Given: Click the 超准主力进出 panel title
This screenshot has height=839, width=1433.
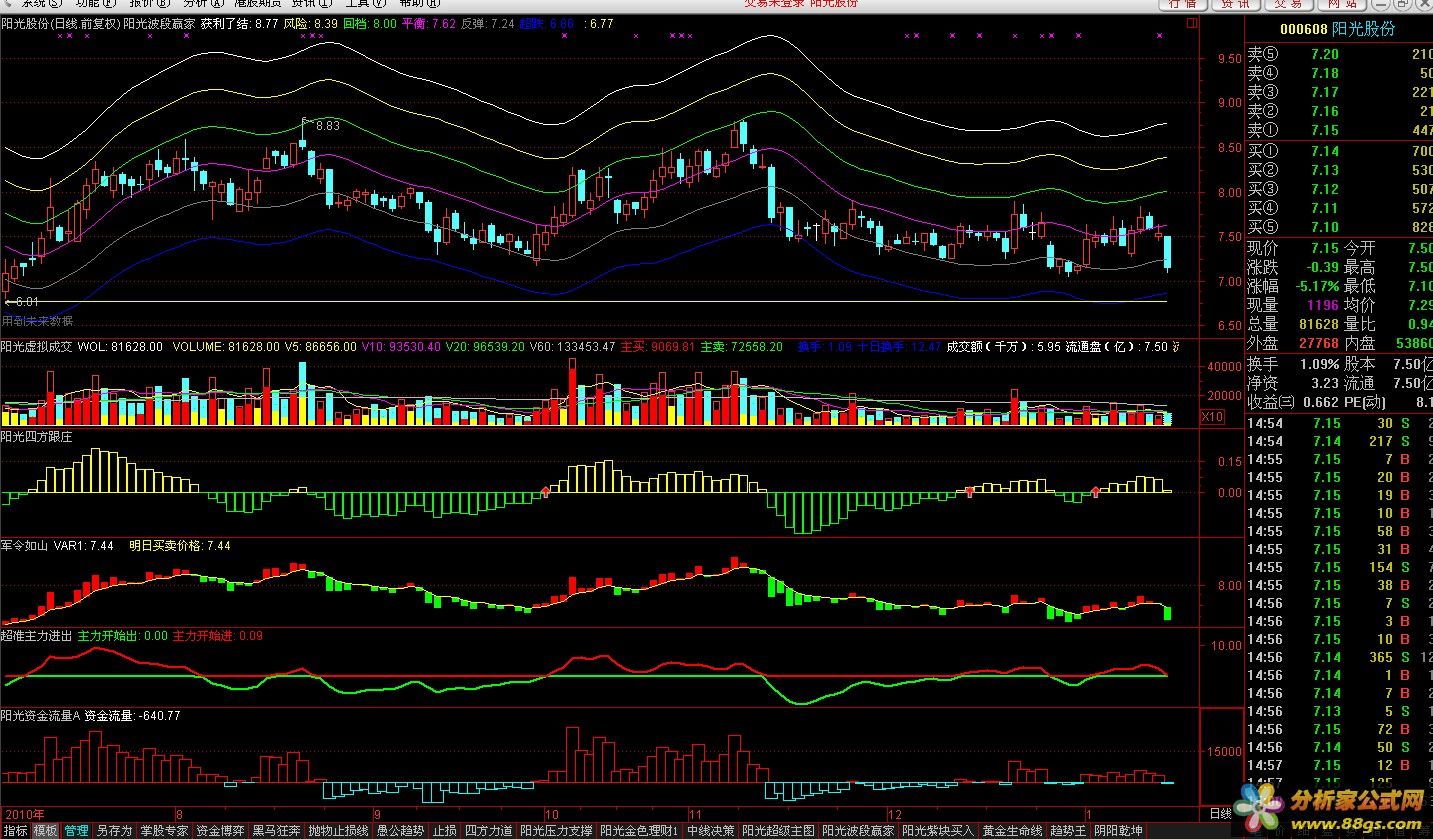Looking at the screenshot, I should point(37,635).
